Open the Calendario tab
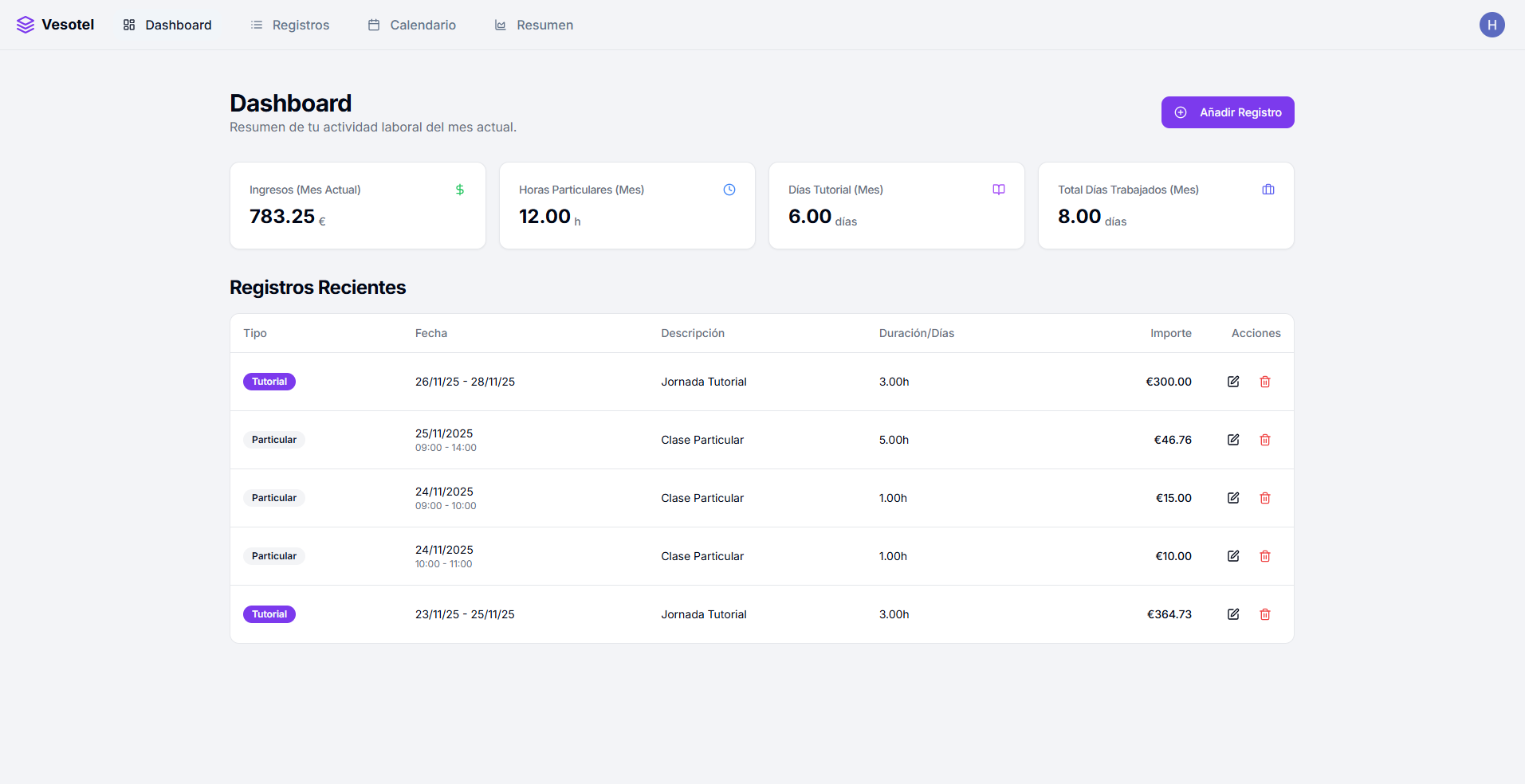The image size is (1525, 784). [x=412, y=25]
